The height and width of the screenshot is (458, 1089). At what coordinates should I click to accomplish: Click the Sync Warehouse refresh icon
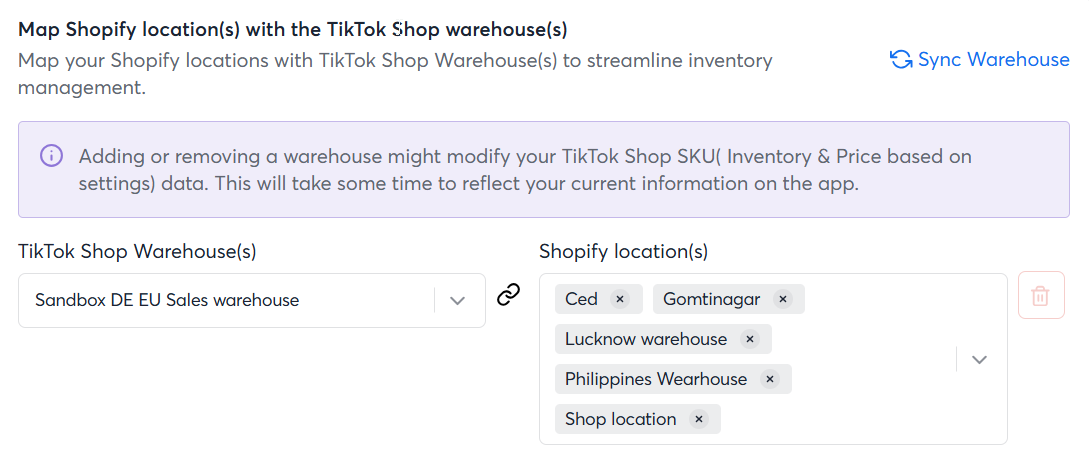point(901,60)
